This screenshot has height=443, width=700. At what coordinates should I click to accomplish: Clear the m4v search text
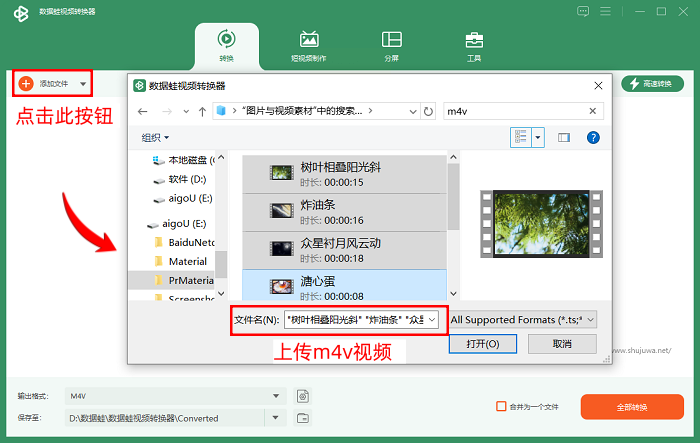point(592,111)
